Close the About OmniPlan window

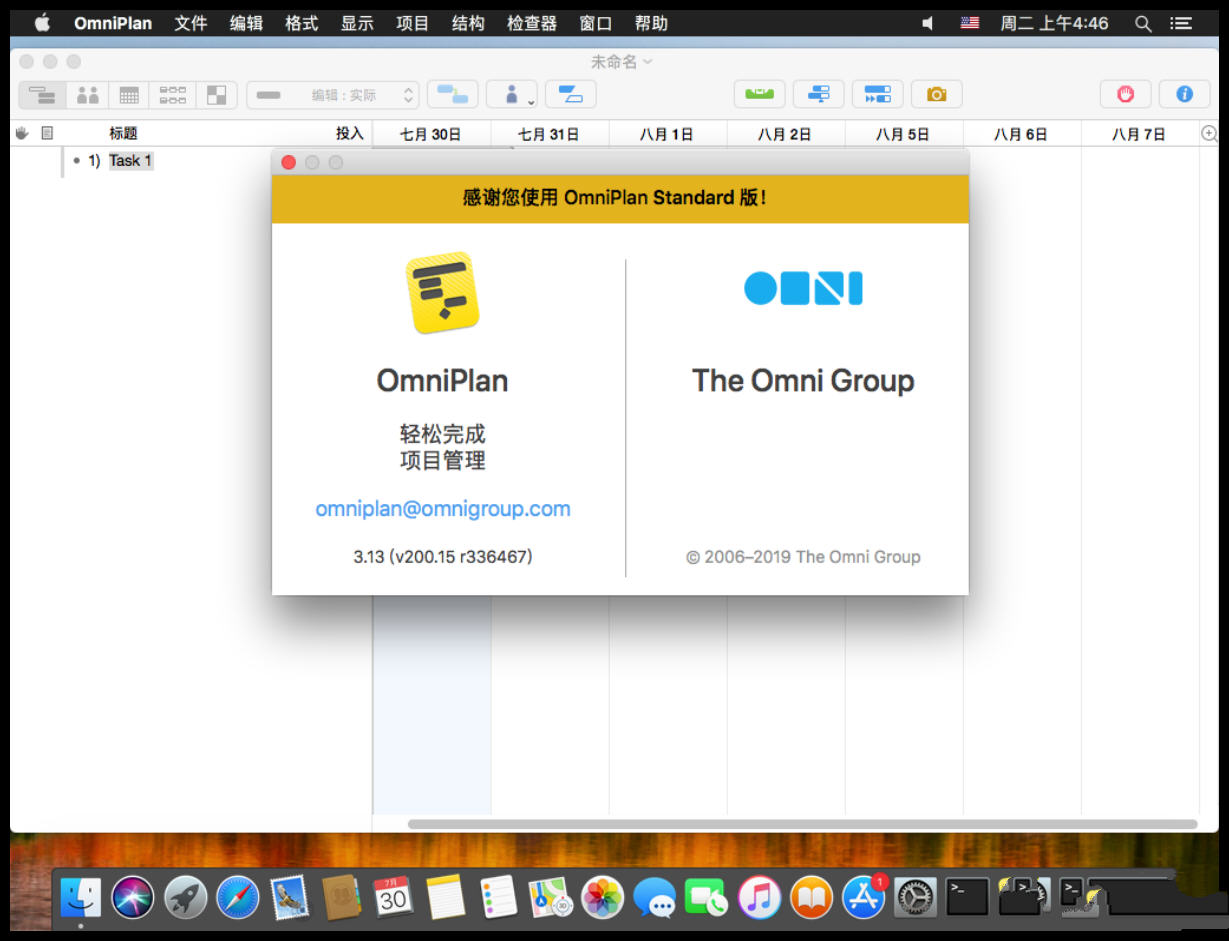289,162
